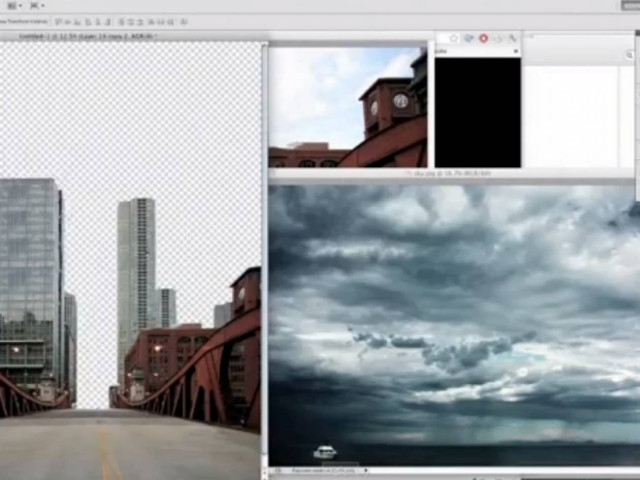Open the black panel's flyout menu arrow

coord(514,49)
